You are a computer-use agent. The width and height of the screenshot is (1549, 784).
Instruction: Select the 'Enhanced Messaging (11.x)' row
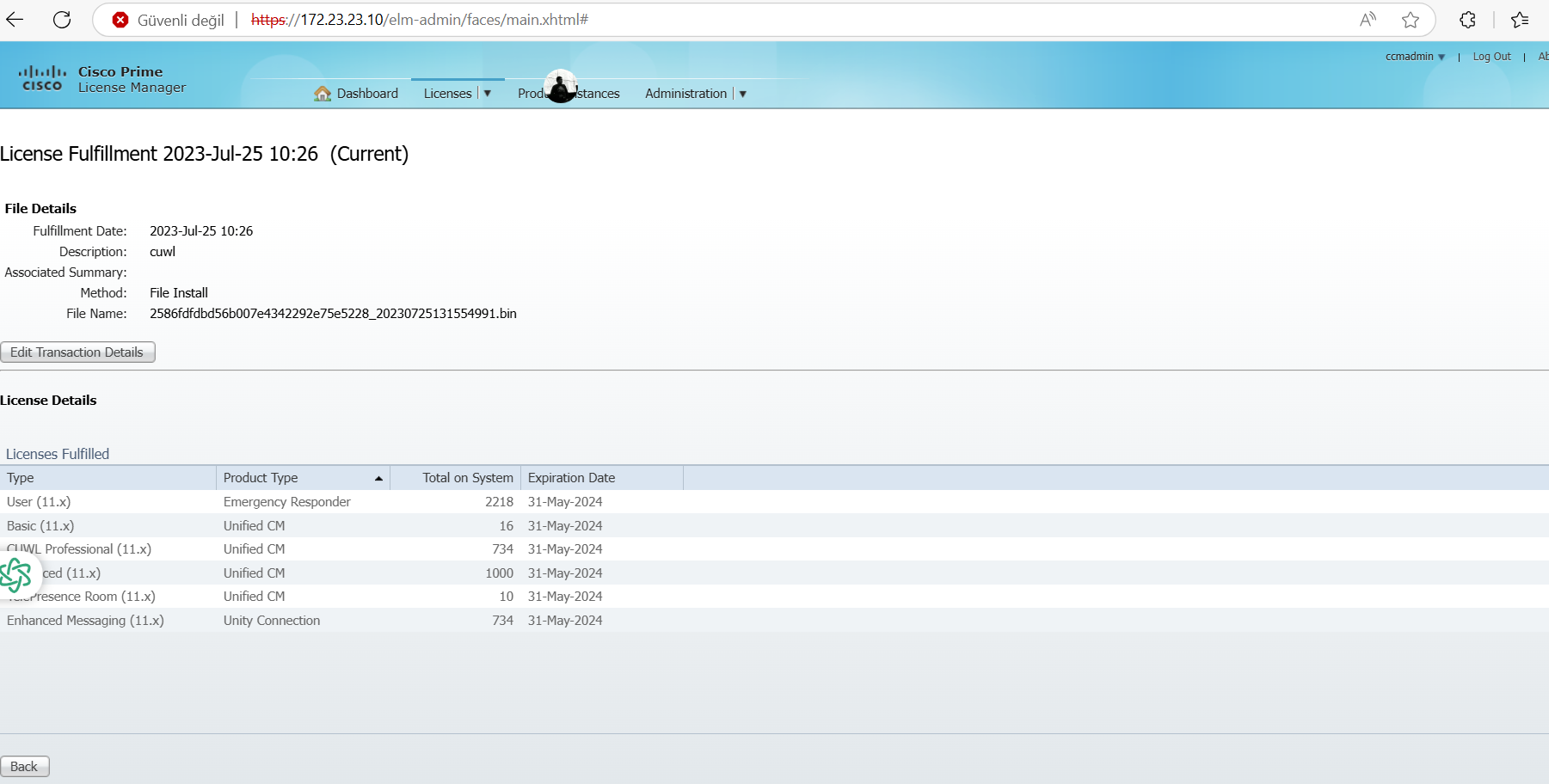(x=774, y=621)
